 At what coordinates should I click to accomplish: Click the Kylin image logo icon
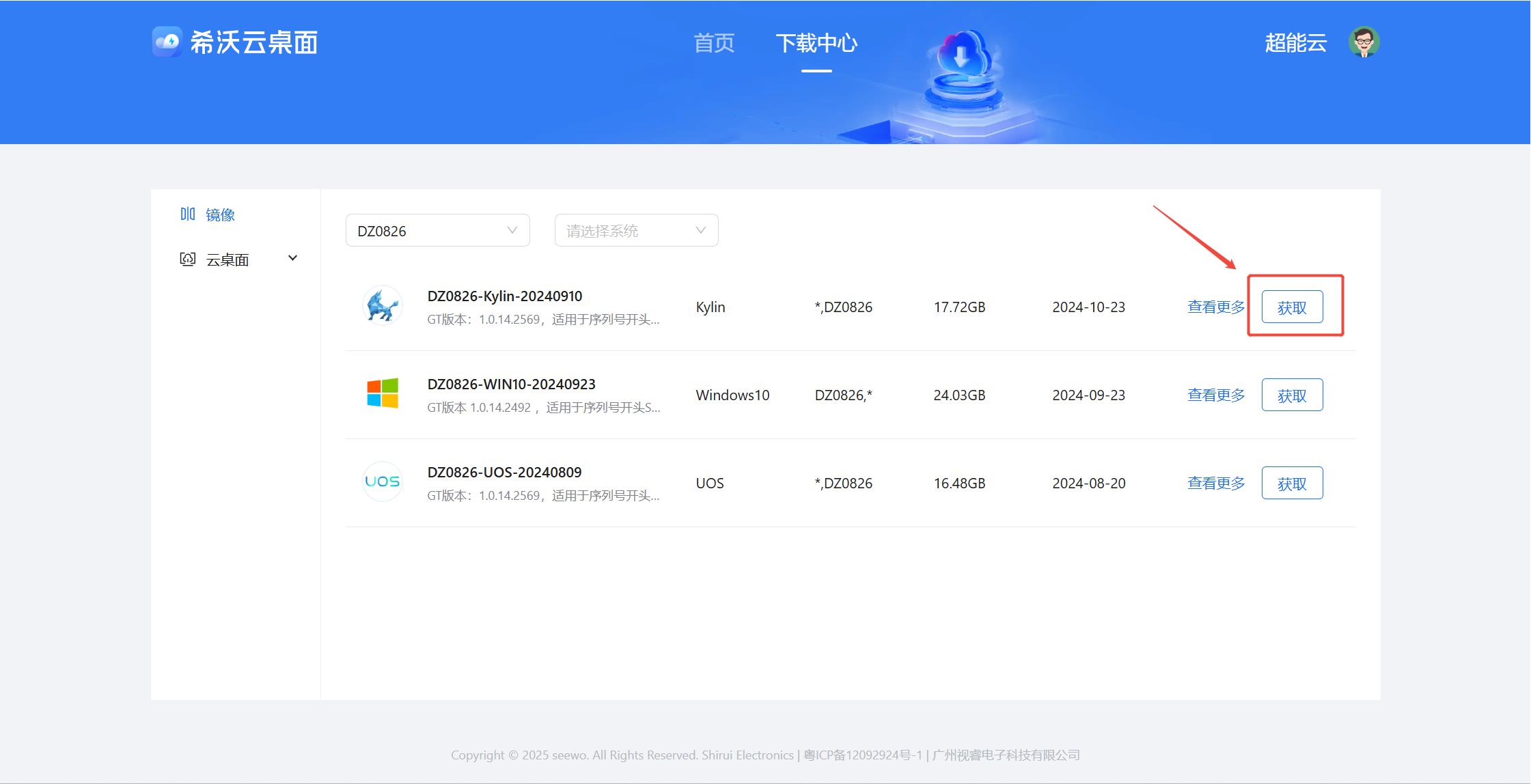coord(382,306)
